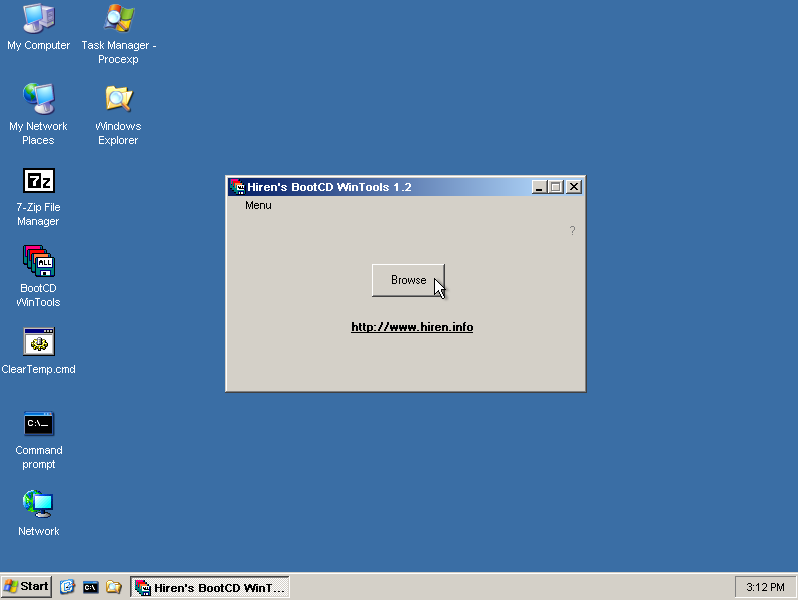Open the Menu in WinTools window
Viewport: 798px width, 600px height.
[x=258, y=205]
